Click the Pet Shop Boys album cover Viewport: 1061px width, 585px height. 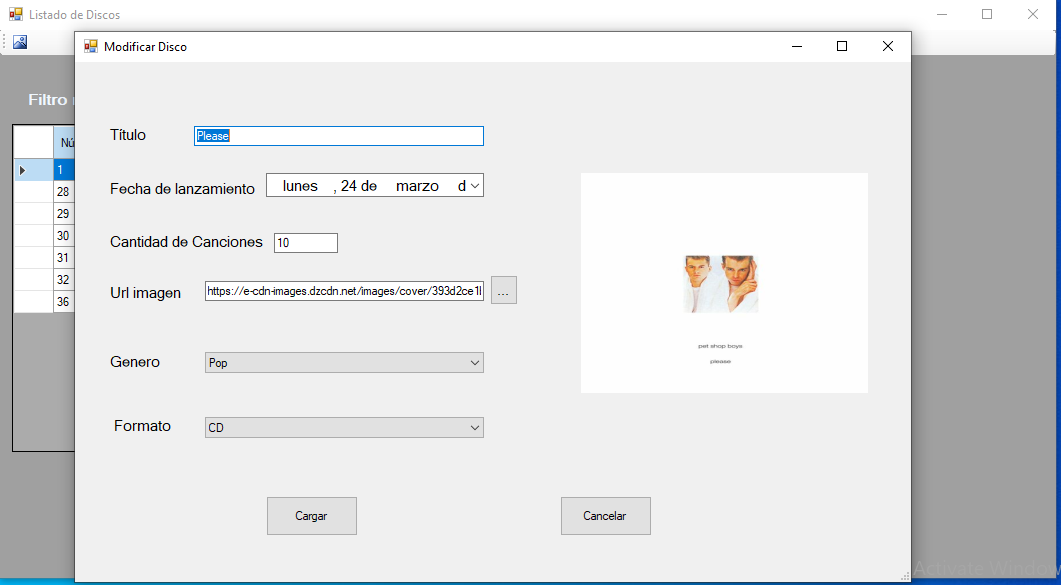723,283
